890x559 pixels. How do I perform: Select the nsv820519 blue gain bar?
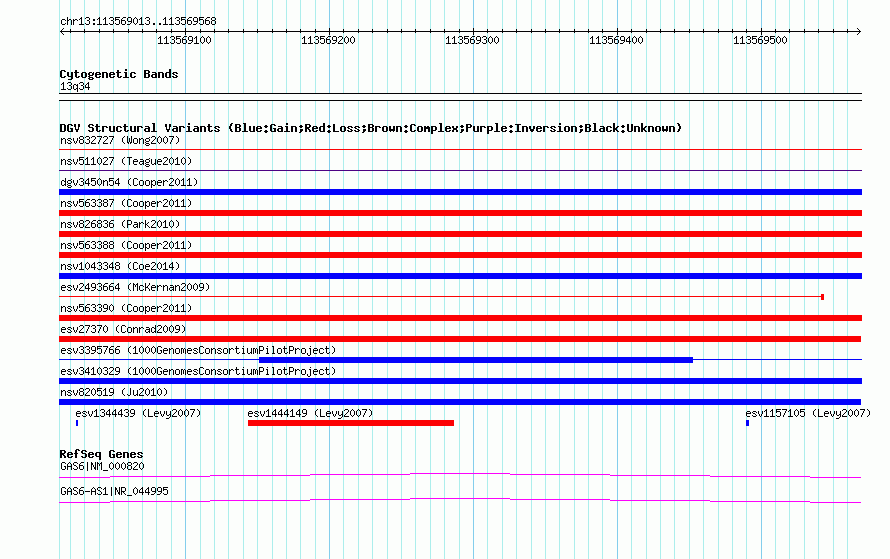460,402
